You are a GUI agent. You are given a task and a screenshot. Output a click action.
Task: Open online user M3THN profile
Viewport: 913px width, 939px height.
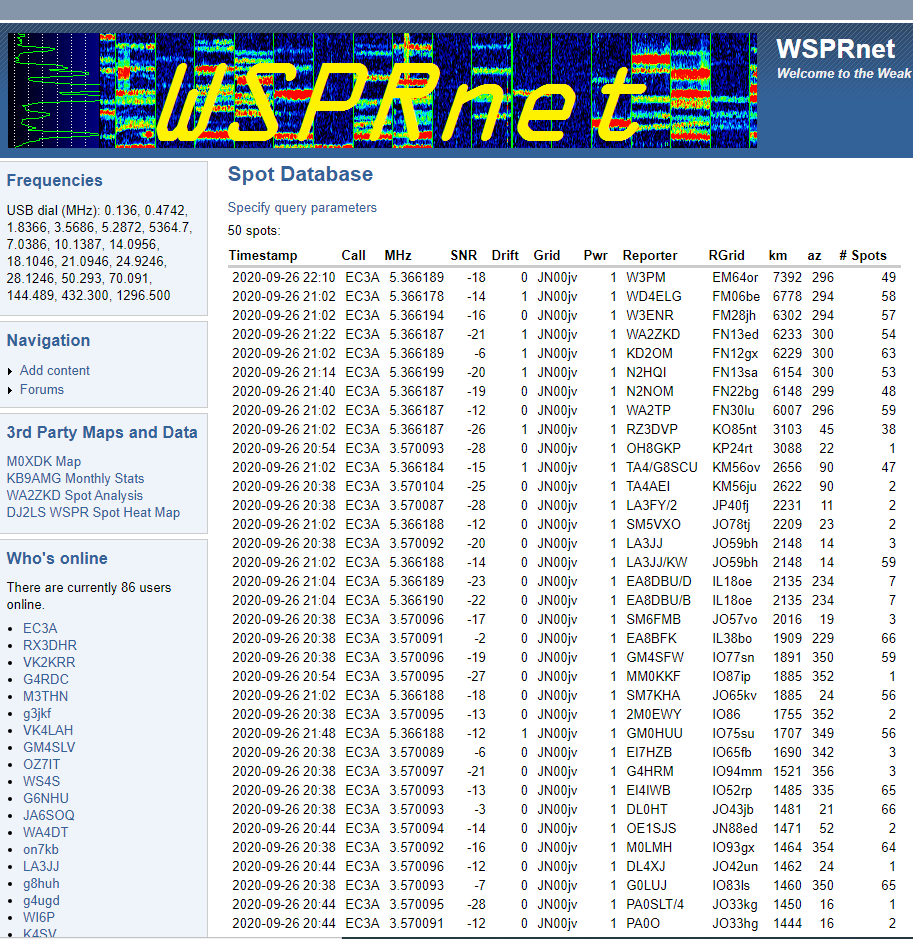point(46,696)
